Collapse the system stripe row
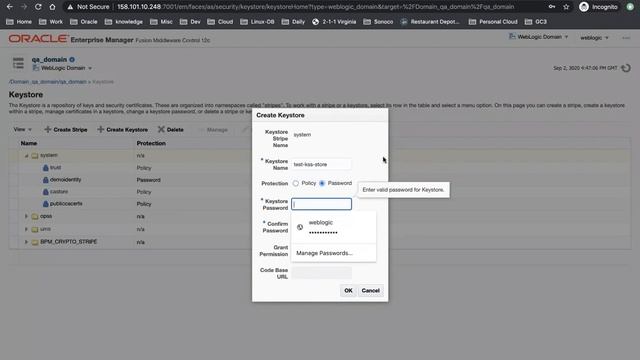This screenshot has height=360, width=640. 27,156
